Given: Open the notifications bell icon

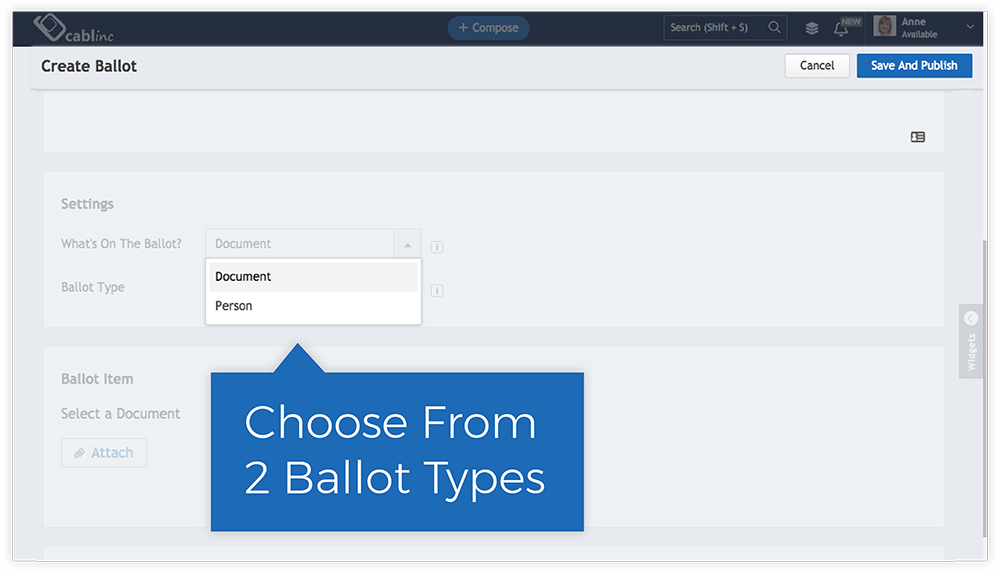Looking at the screenshot, I should pos(841,29).
